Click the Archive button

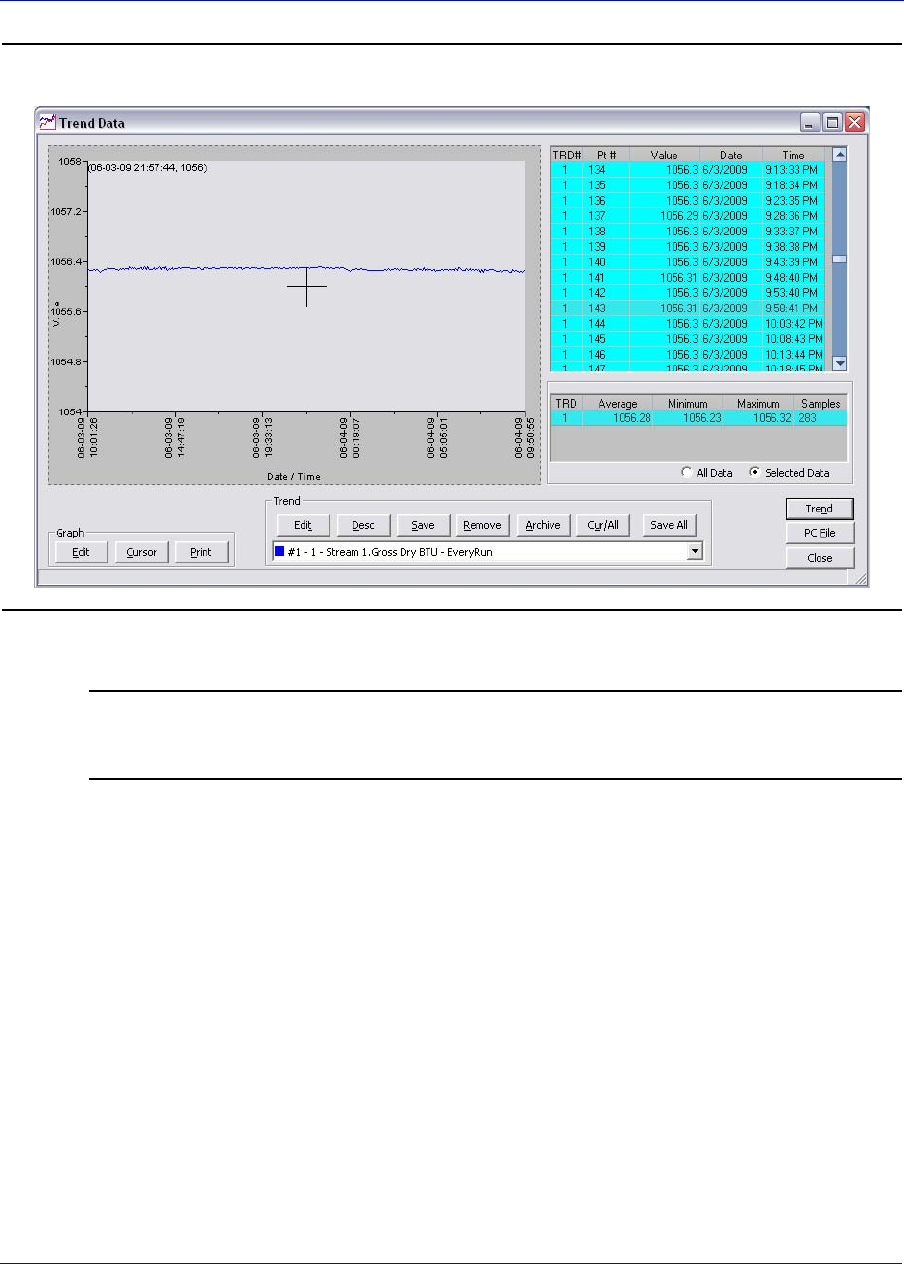click(543, 525)
